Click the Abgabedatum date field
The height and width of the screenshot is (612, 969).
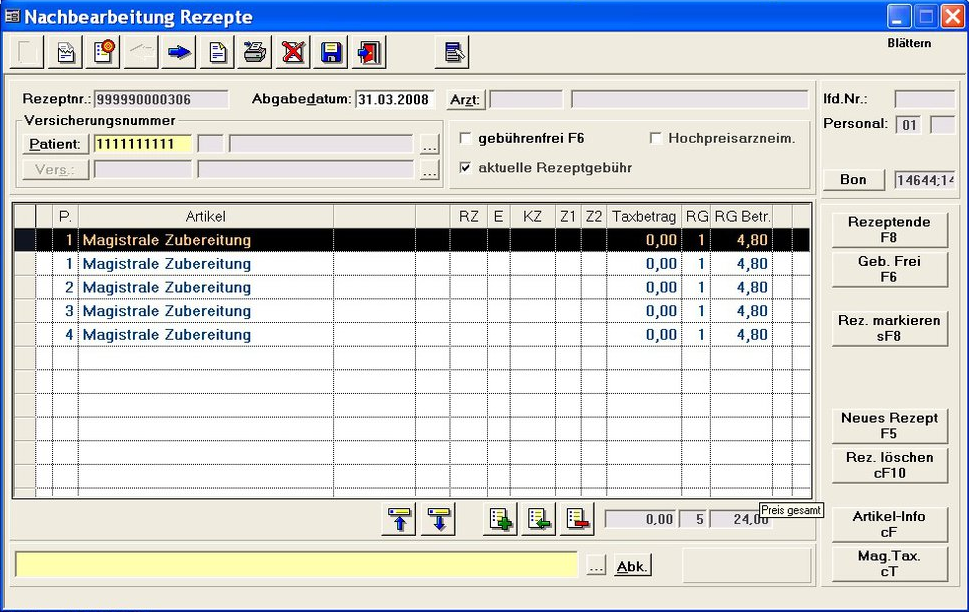point(394,99)
